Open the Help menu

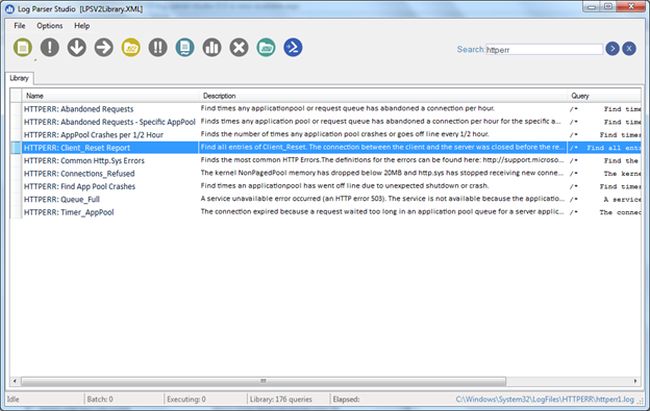click(x=82, y=26)
